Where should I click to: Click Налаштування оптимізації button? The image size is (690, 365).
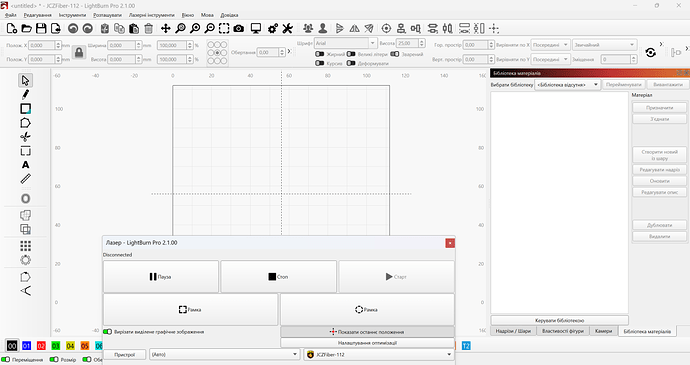click(367, 343)
